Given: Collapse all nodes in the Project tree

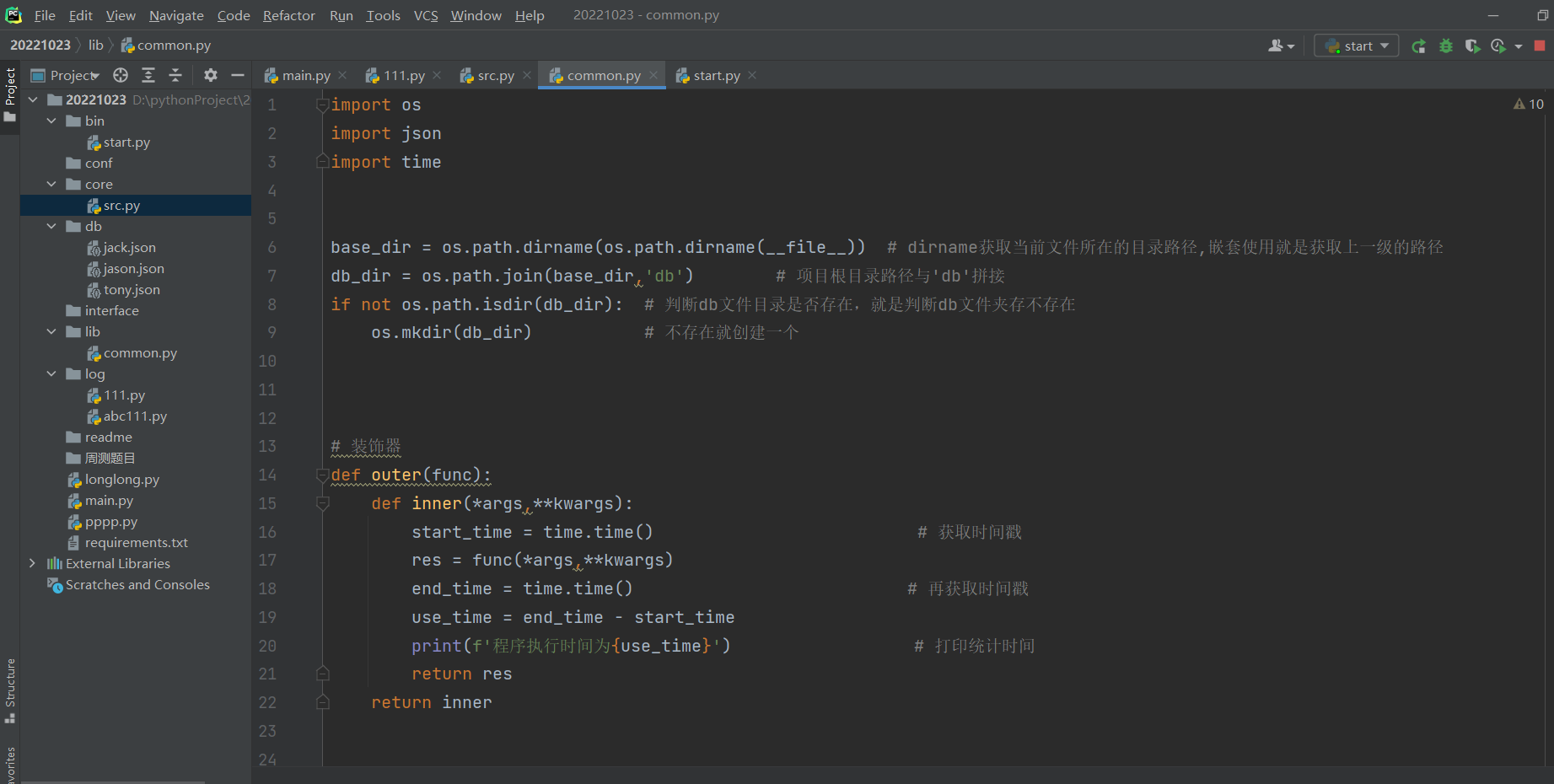Looking at the screenshot, I should tap(175, 76).
